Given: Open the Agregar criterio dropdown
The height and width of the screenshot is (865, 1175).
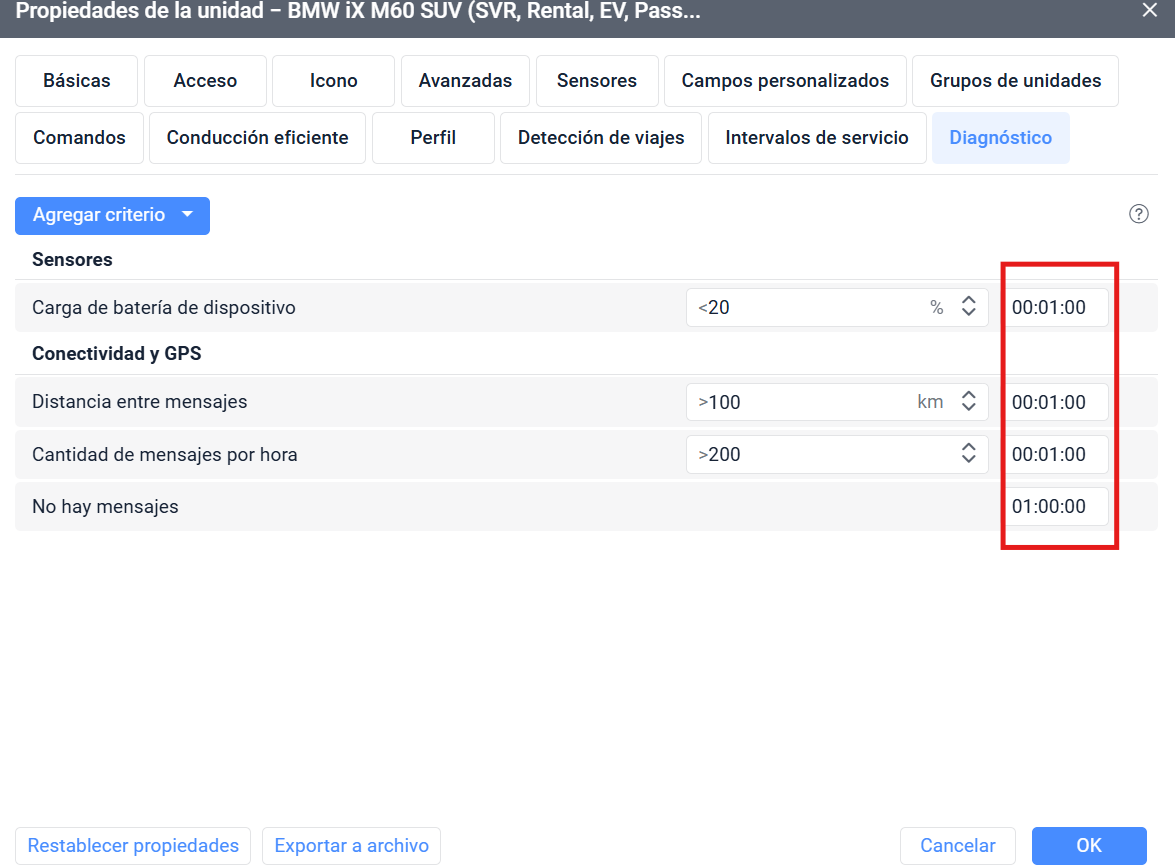Looking at the screenshot, I should click(112, 216).
